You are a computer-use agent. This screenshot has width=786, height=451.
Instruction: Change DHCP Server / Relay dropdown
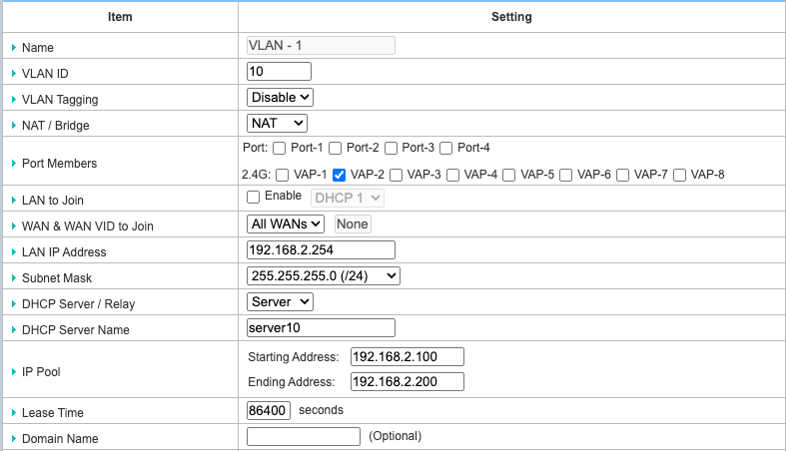click(280, 301)
